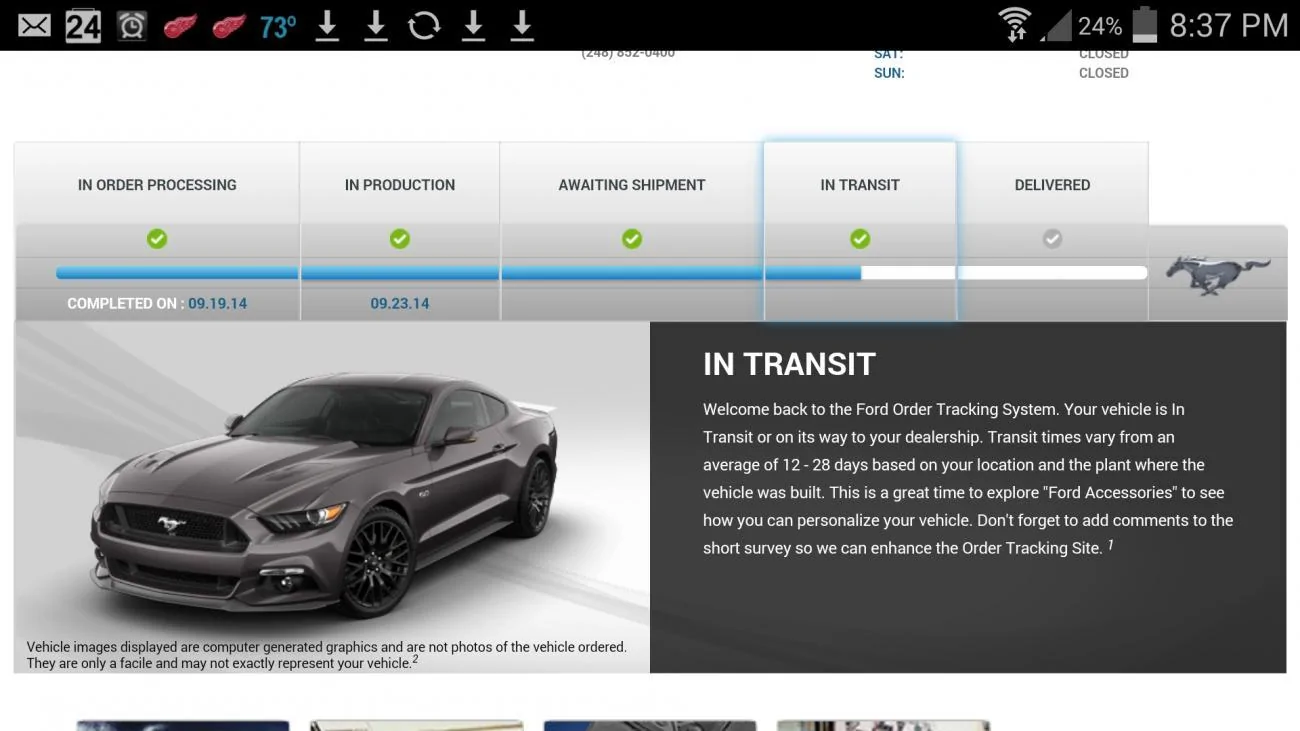Viewport: 1300px width, 731px height.
Task: Click white unfilled progress bar under Delivered
Action: 1052,273
